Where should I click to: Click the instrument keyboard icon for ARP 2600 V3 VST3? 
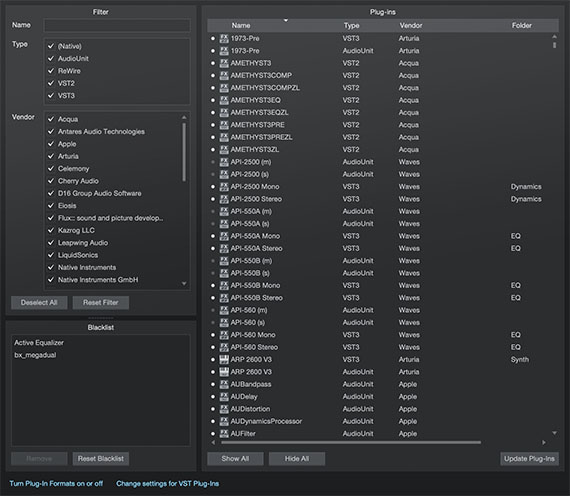(224, 359)
